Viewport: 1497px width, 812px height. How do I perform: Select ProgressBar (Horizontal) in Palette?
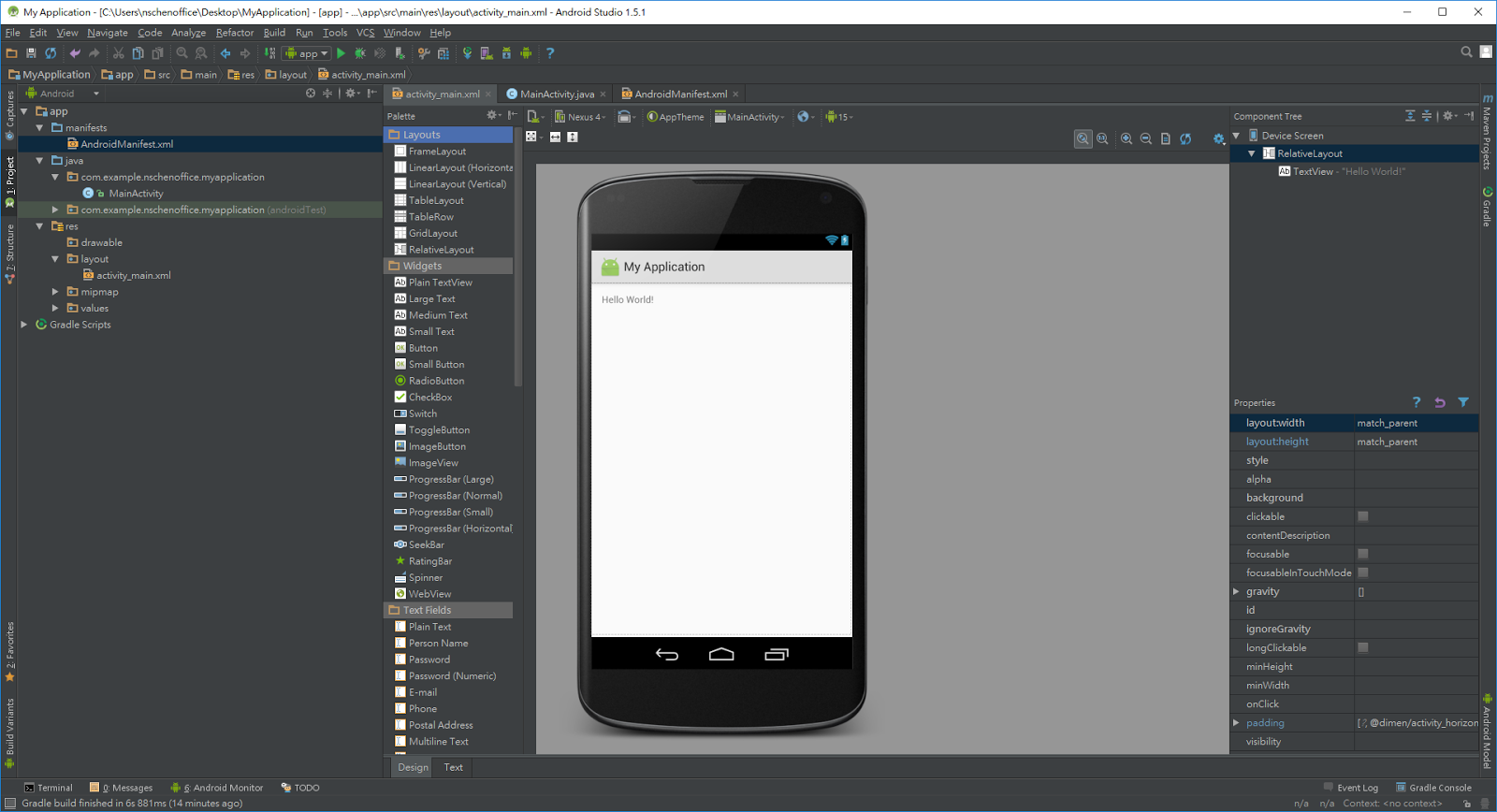[x=453, y=529]
